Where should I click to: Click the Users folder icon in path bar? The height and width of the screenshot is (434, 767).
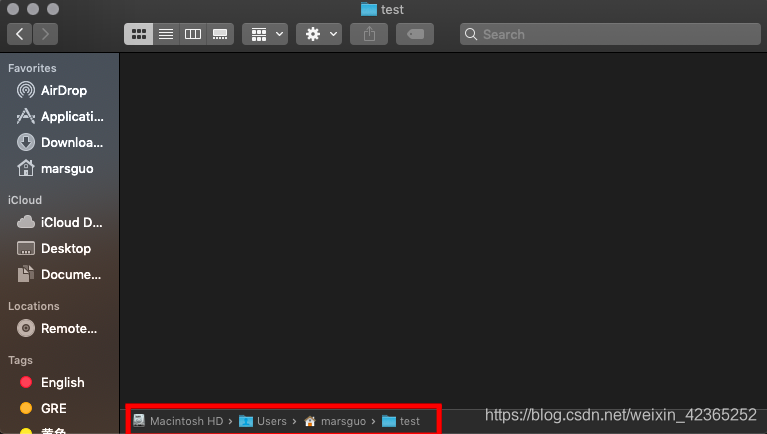tap(246, 421)
